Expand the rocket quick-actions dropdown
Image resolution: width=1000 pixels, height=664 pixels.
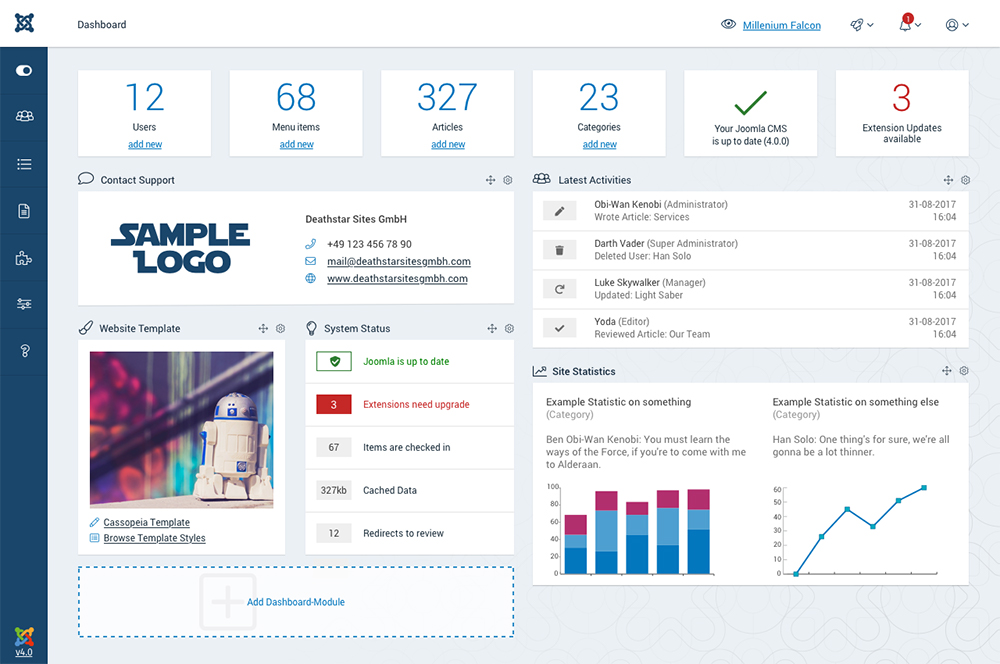tap(862, 25)
